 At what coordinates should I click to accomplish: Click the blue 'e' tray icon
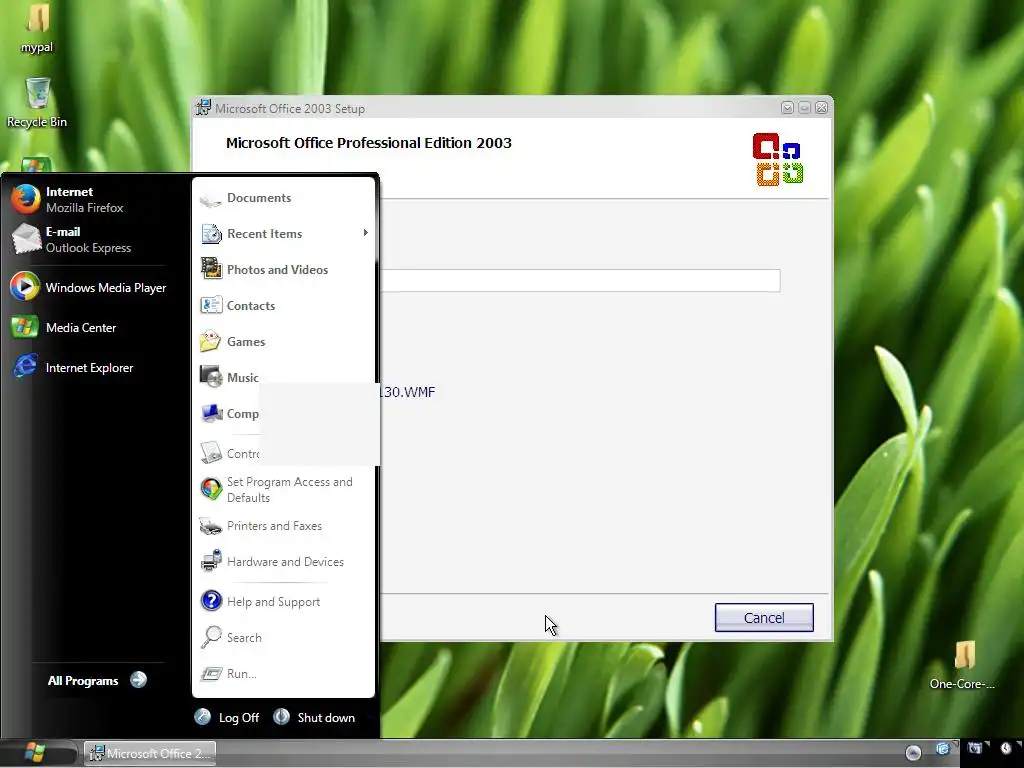[943, 750]
